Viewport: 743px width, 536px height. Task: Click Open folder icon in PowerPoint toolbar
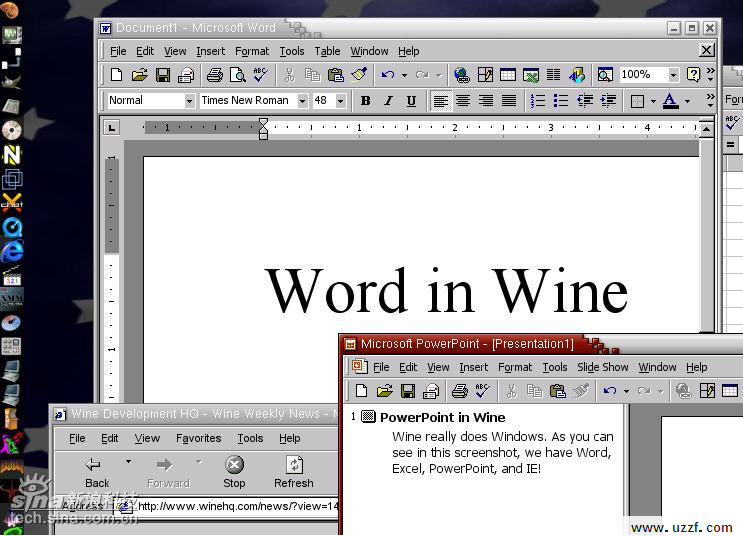(x=384, y=391)
